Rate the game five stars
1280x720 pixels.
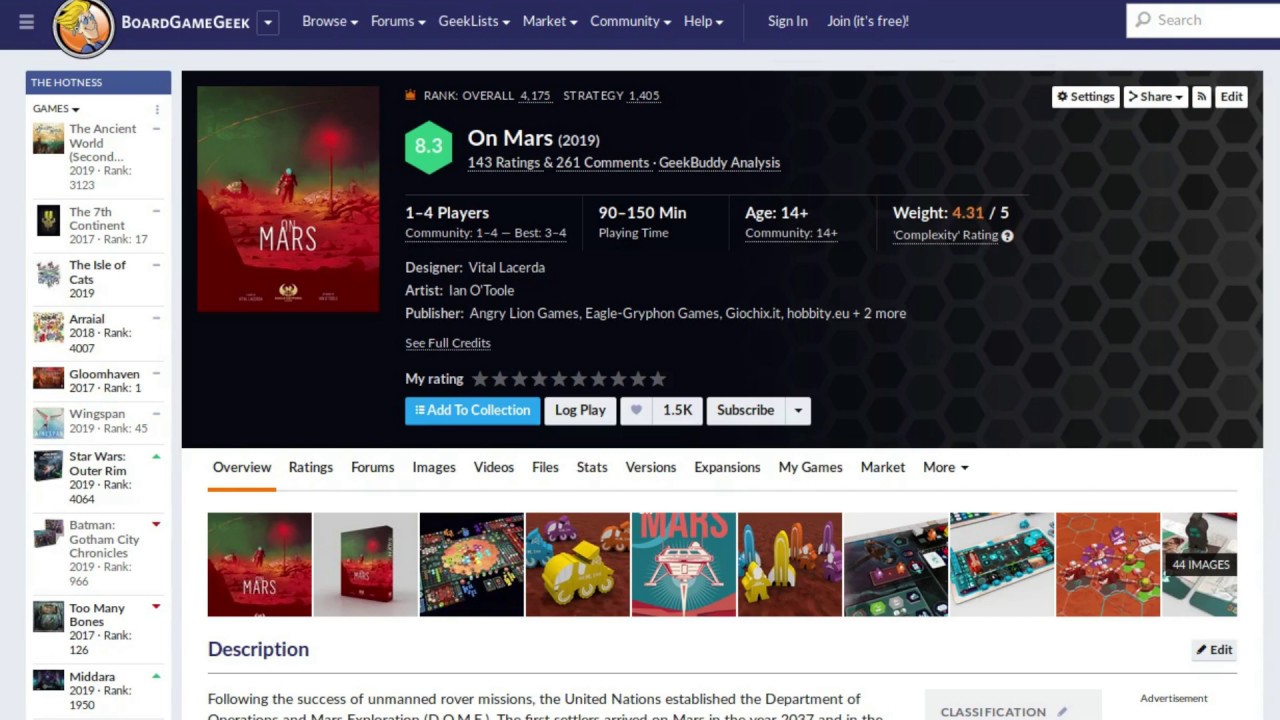pos(559,379)
